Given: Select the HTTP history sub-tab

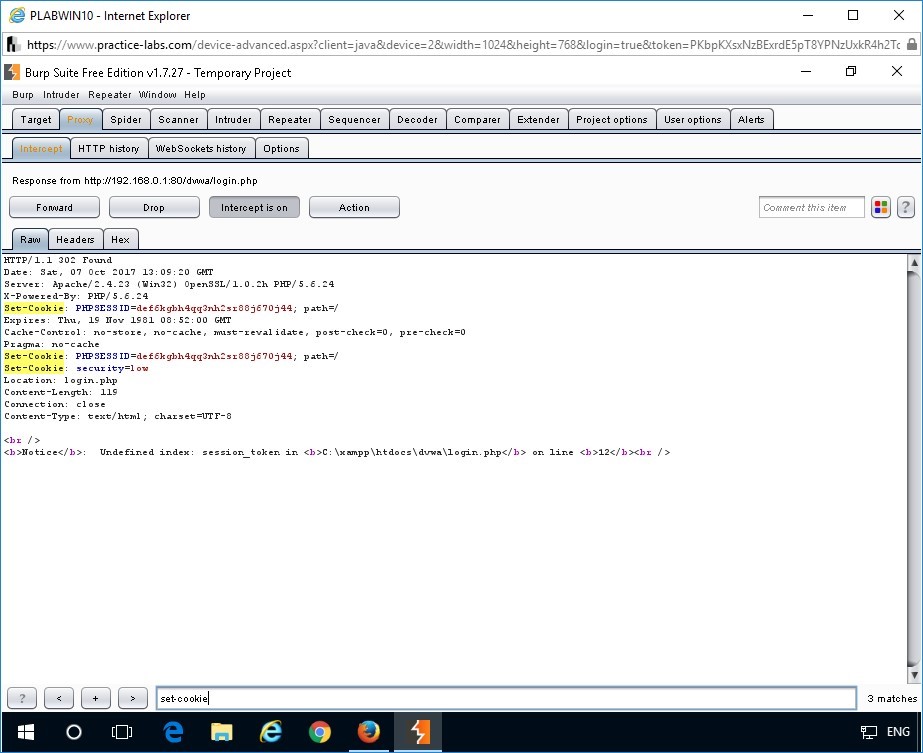Looking at the screenshot, I should point(109,149).
